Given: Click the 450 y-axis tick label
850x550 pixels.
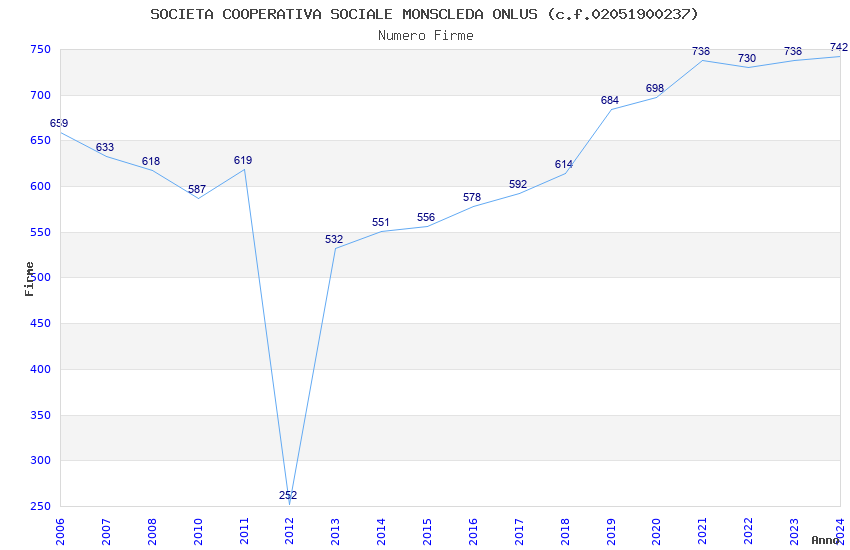Looking at the screenshot, I should (41, 323).
